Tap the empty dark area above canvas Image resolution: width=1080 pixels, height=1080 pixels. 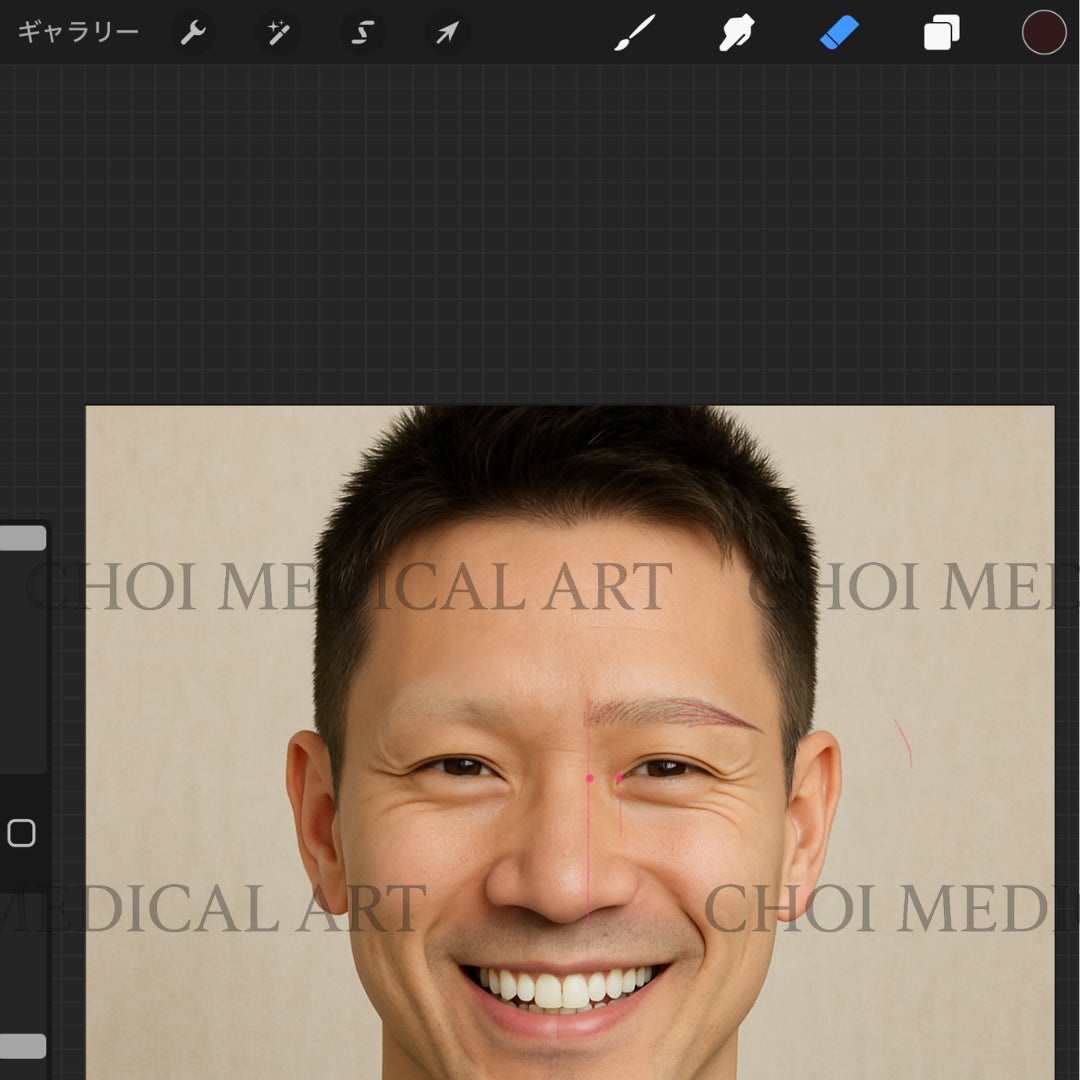pos(540,234)
